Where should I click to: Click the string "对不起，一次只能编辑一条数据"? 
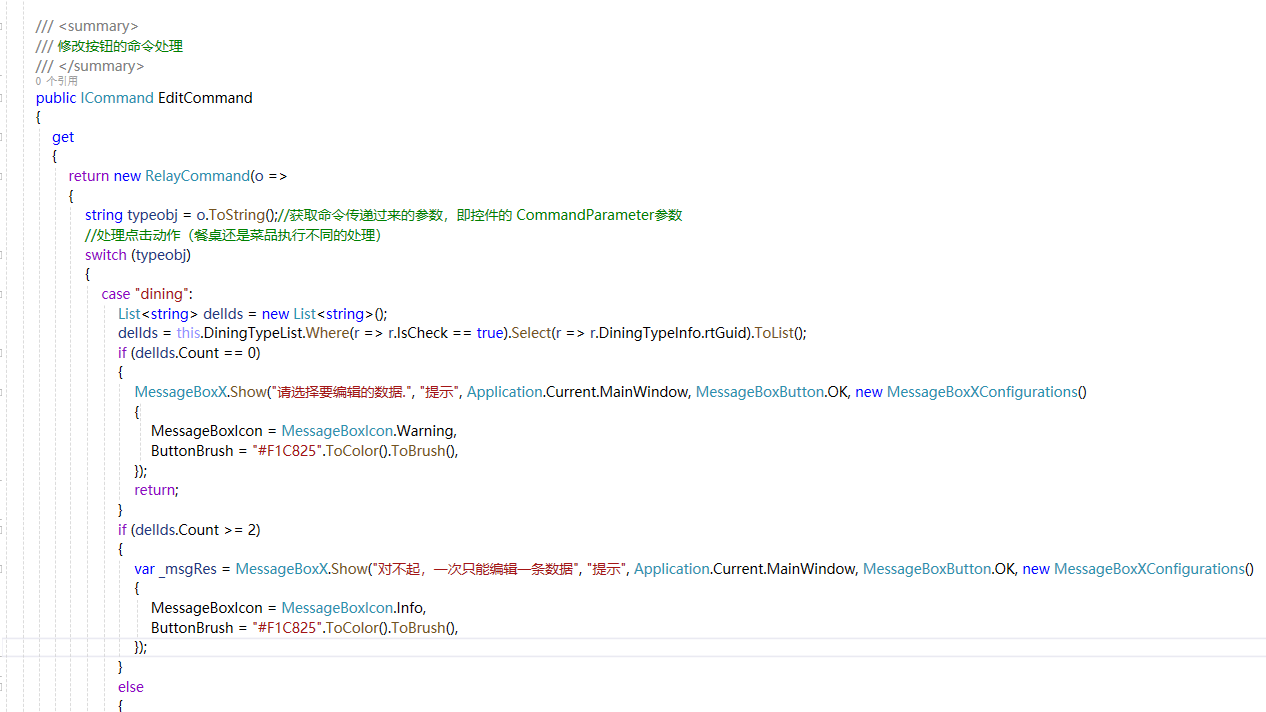[x=475, y=569]
